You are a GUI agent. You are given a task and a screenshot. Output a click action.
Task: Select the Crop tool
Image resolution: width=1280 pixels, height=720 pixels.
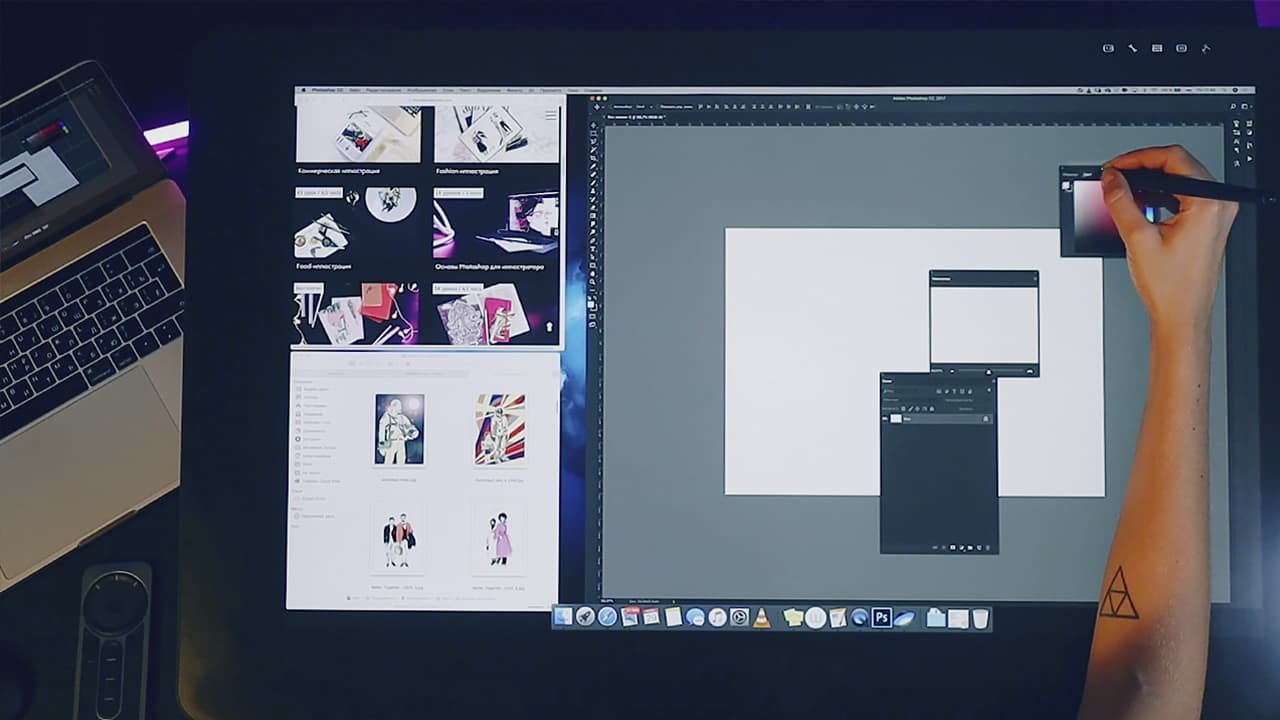(593, 158)
